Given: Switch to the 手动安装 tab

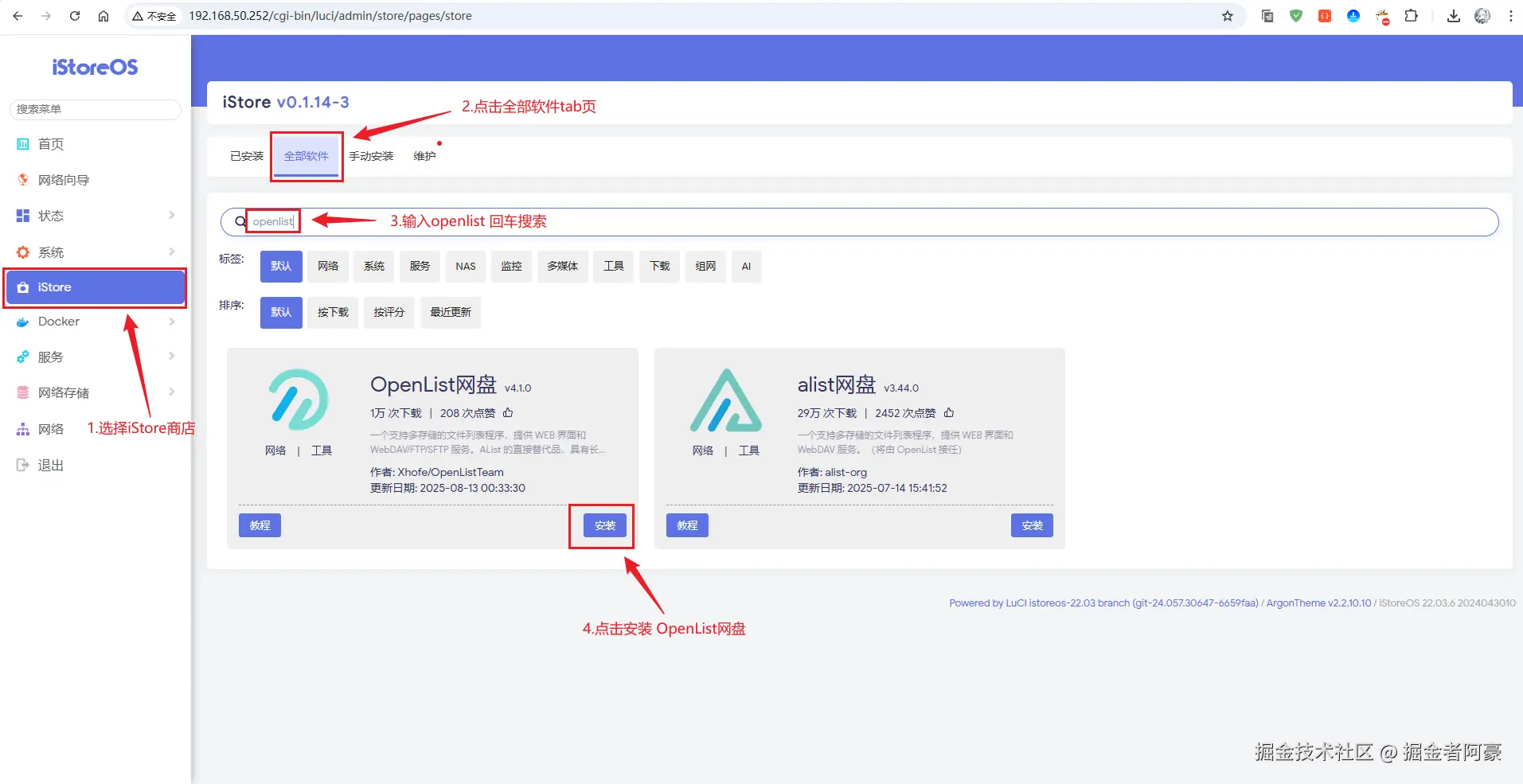Looking at the screenshot, I should point(371,156).
